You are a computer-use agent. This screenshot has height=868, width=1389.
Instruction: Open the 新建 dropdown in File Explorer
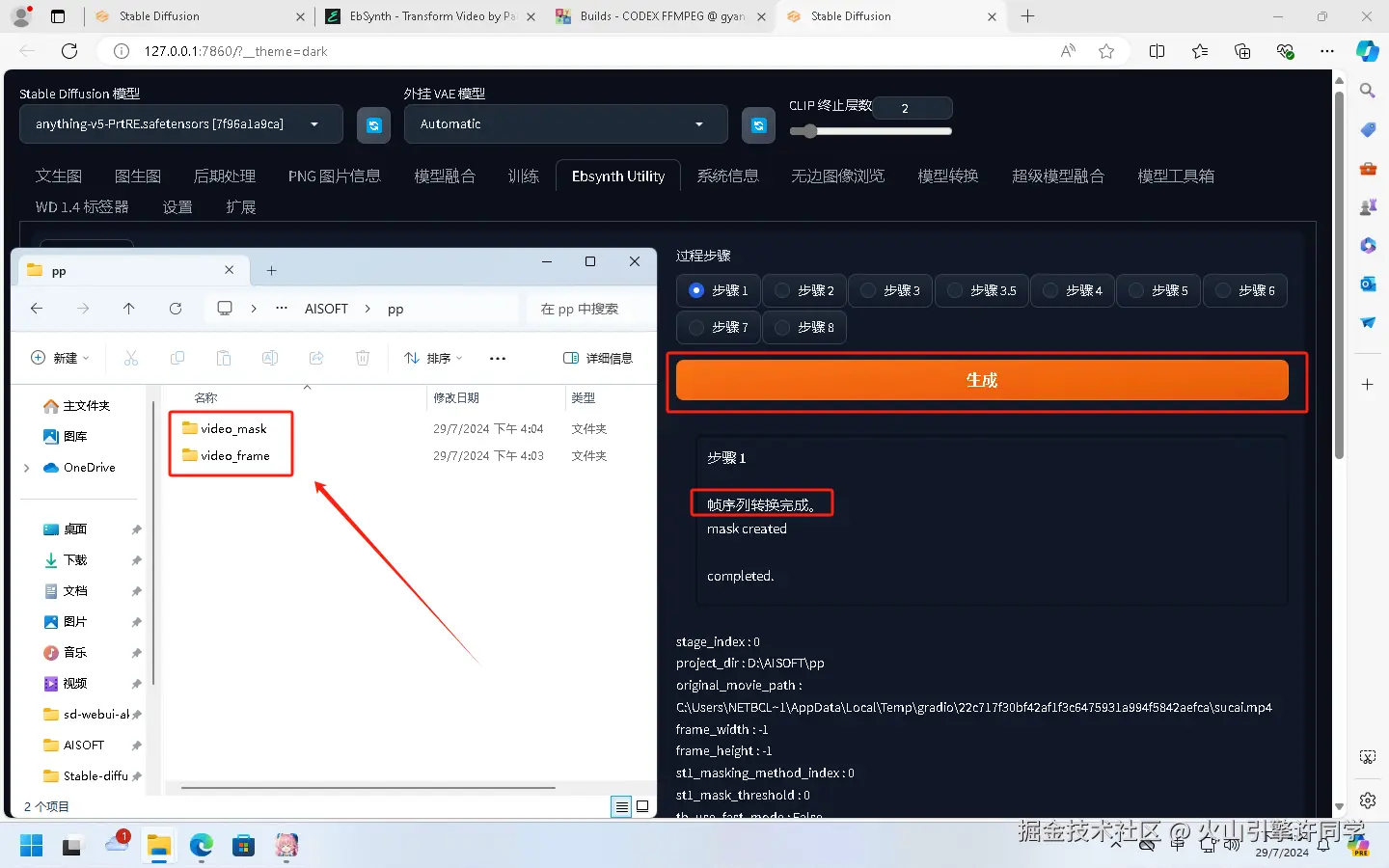pos(60,358)
